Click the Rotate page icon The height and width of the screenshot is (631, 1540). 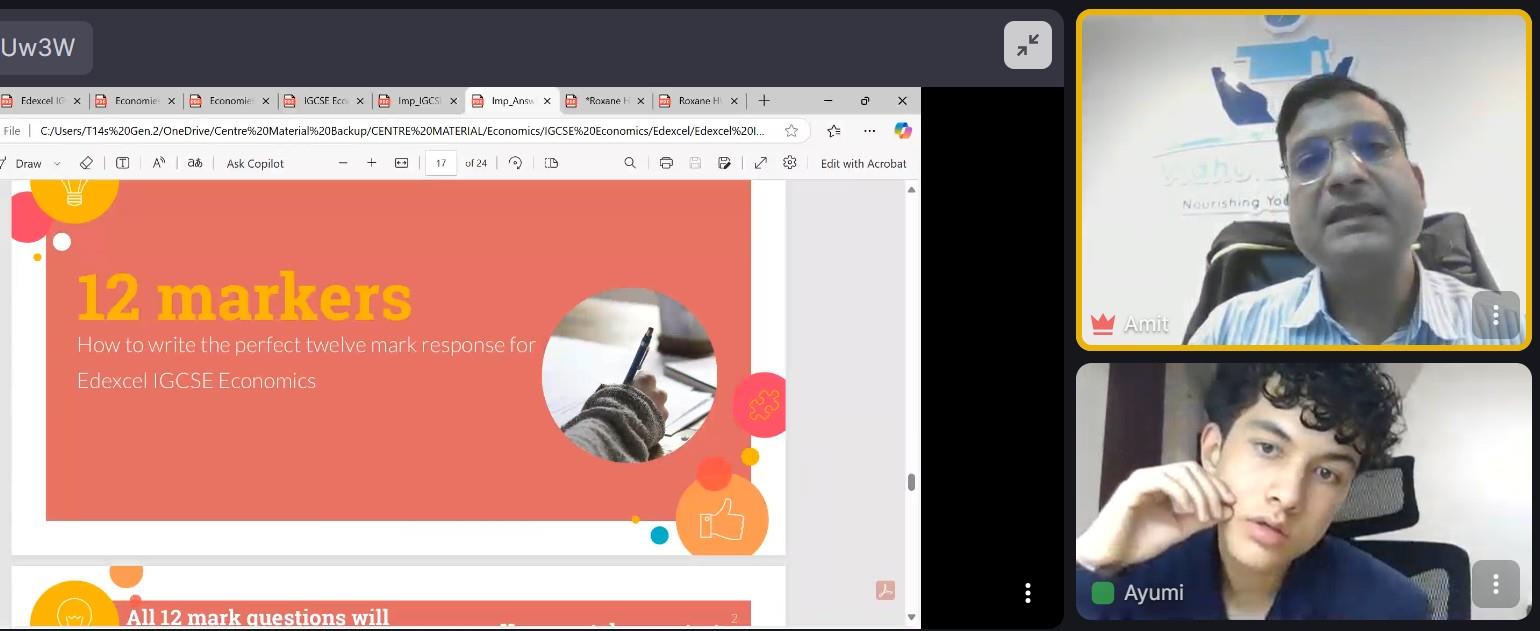pos(515,163)
